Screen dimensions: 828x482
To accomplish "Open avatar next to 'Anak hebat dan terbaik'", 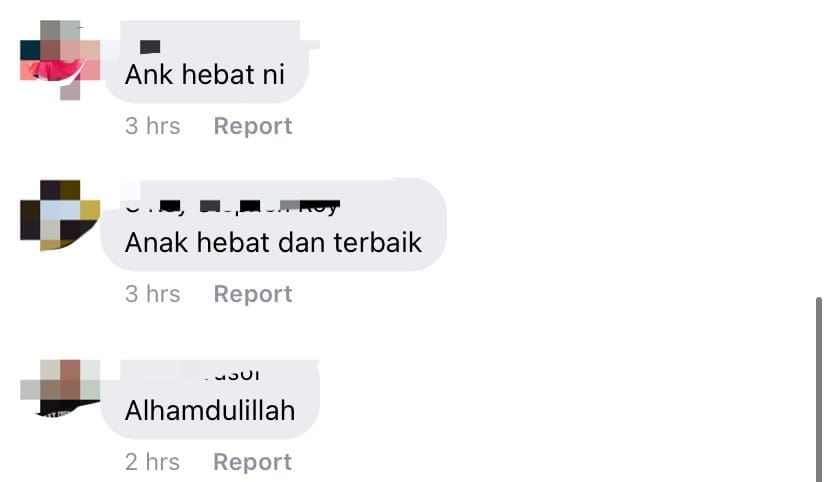I will pos(60,215).
